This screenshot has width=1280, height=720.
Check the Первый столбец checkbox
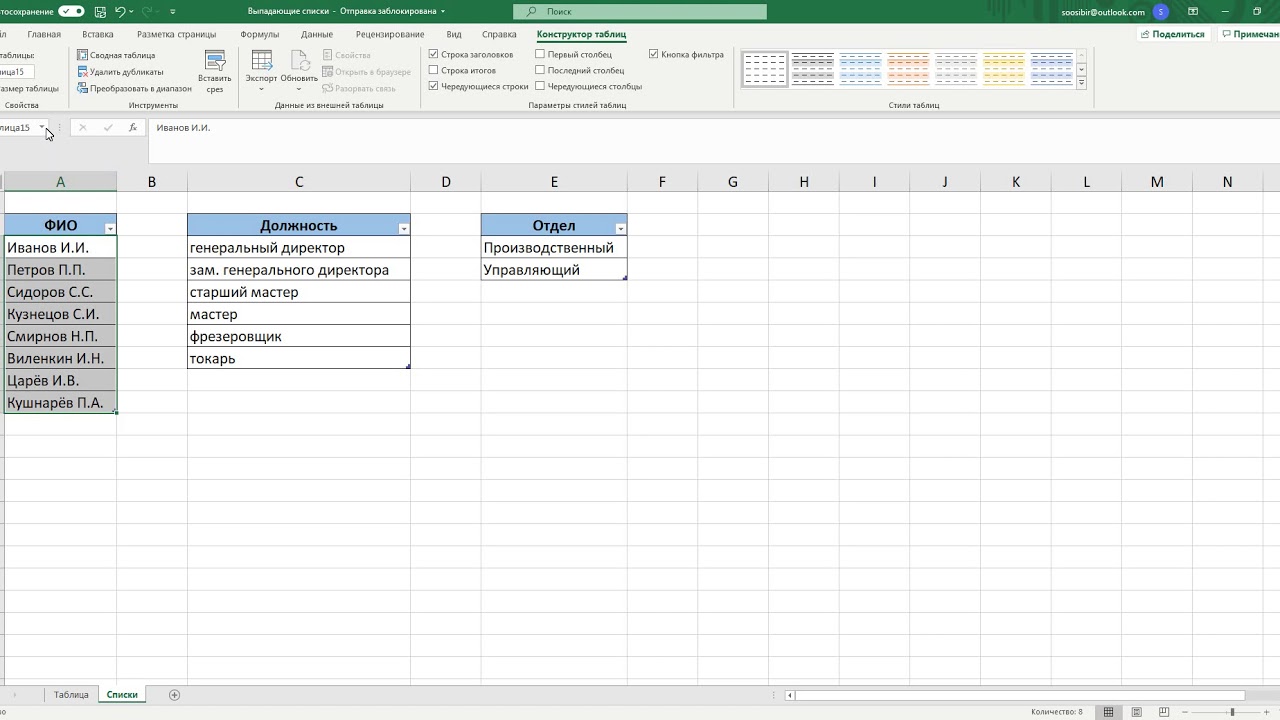[540, 55]
